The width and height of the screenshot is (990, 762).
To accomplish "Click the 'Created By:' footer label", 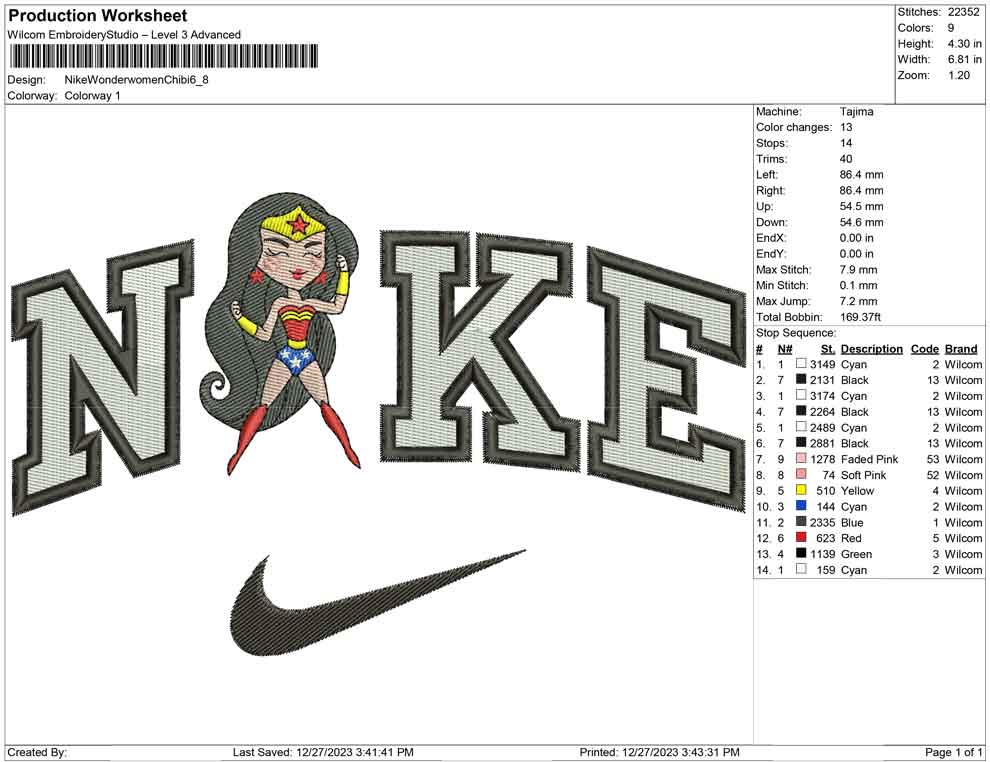I will 37,752.
